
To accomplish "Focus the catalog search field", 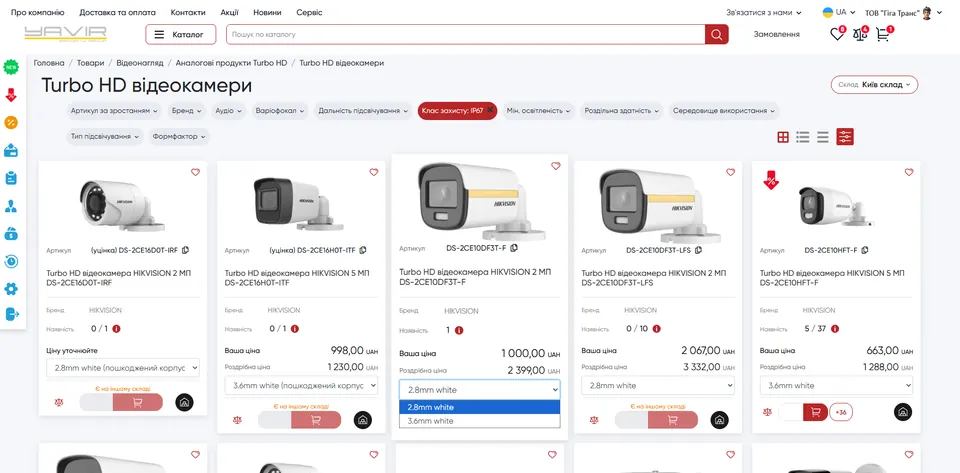I will [465, 34].
